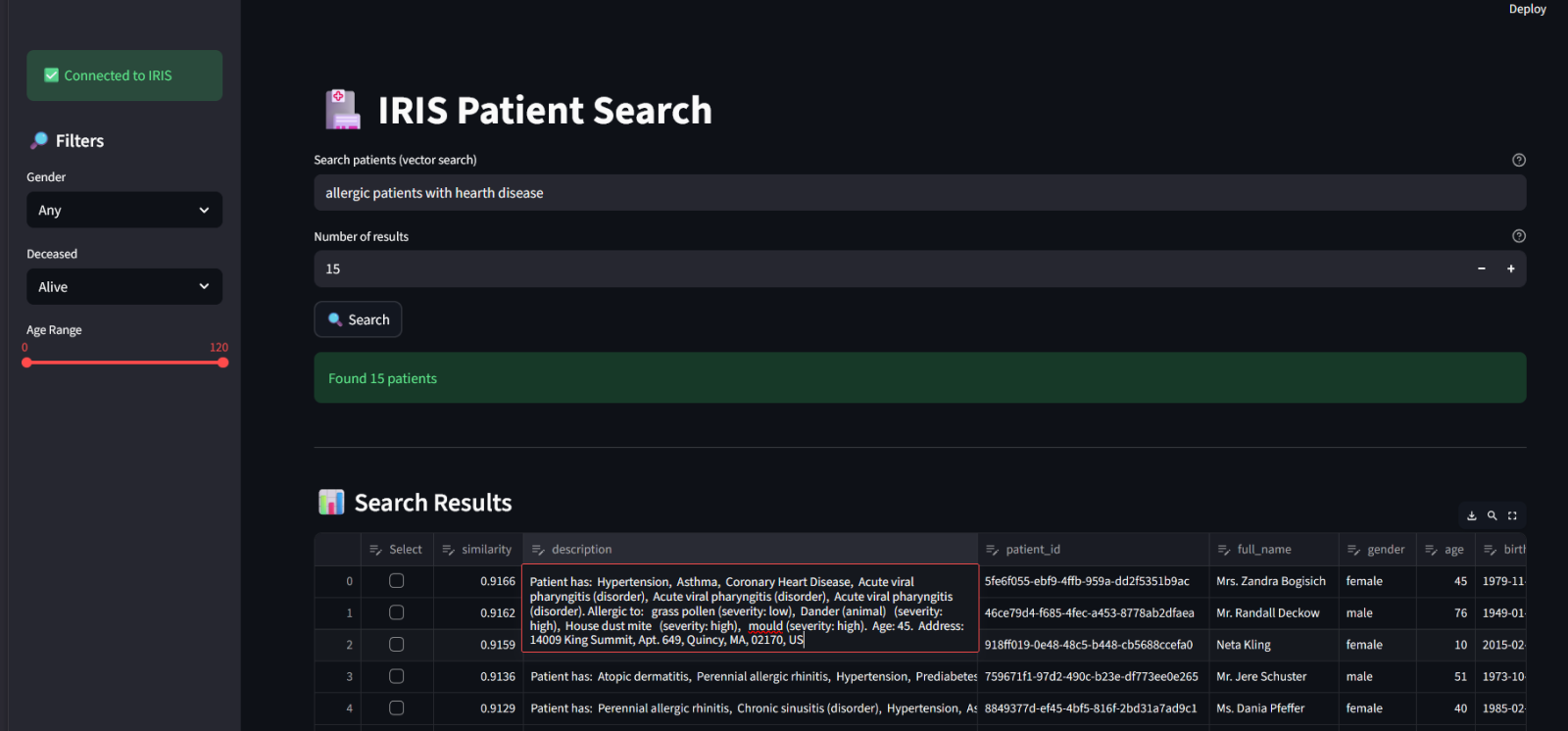Image resolution: width=1568 pixels, height=731 pixels.
Task: Sort by the full_name column header
Action: pos(1263,550)
